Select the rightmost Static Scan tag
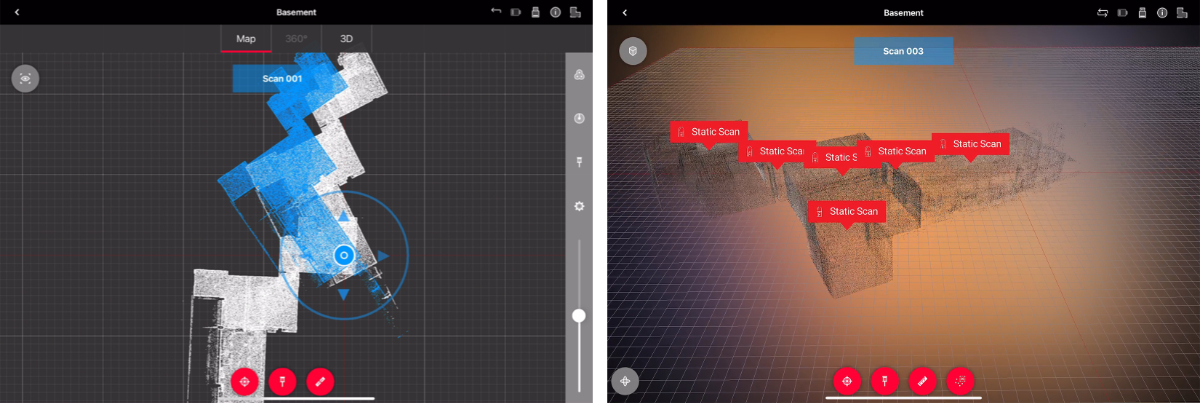1200x403 pixels. [x=970, y=143]
